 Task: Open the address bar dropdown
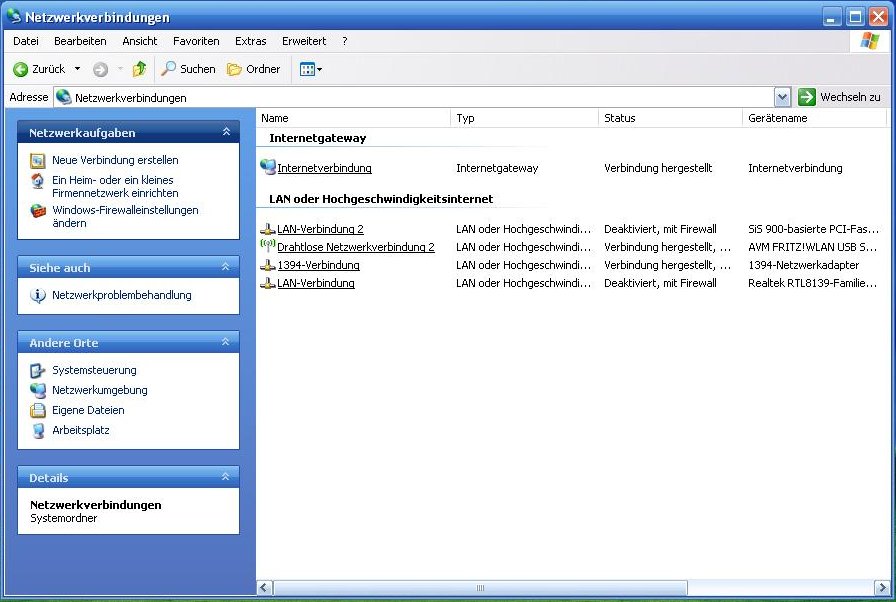point(782,97)
